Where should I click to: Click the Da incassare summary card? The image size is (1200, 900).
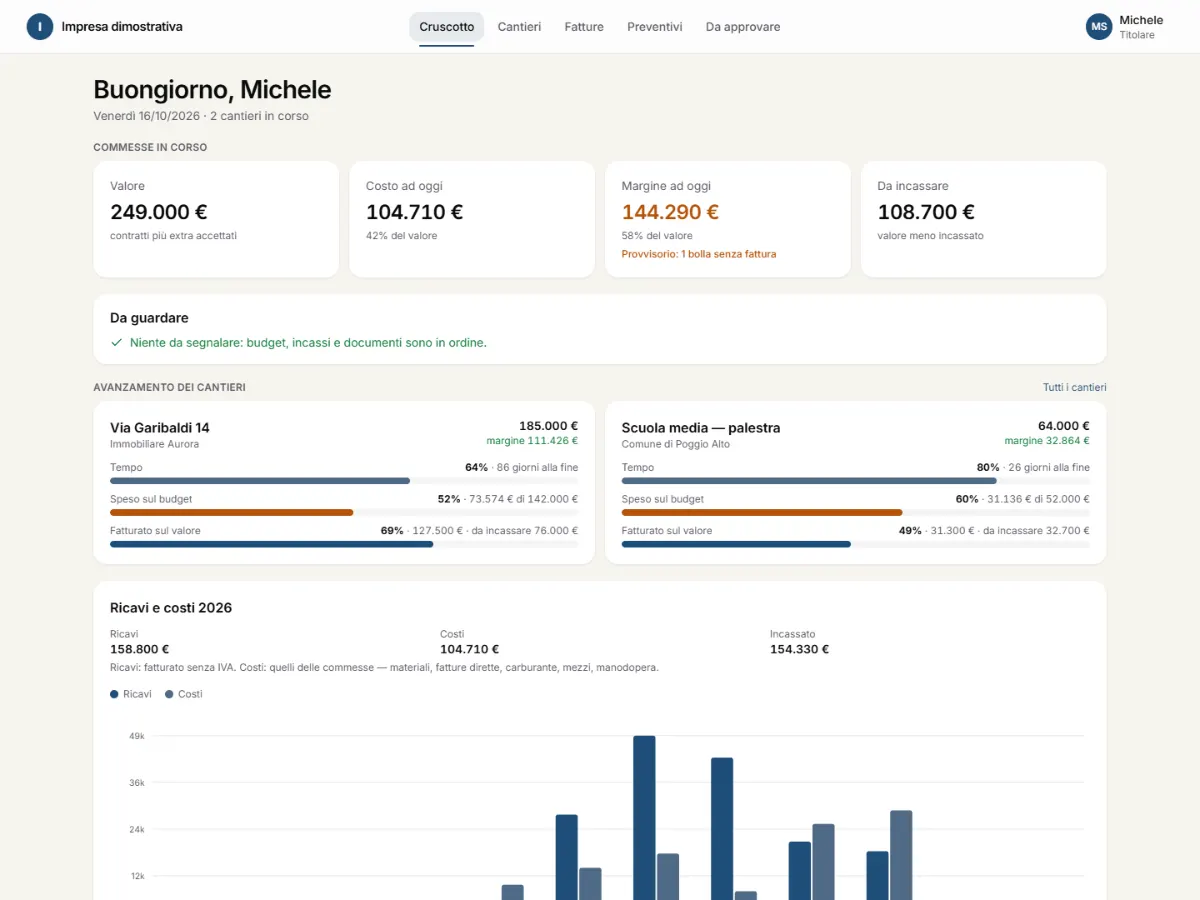point(984,219)
